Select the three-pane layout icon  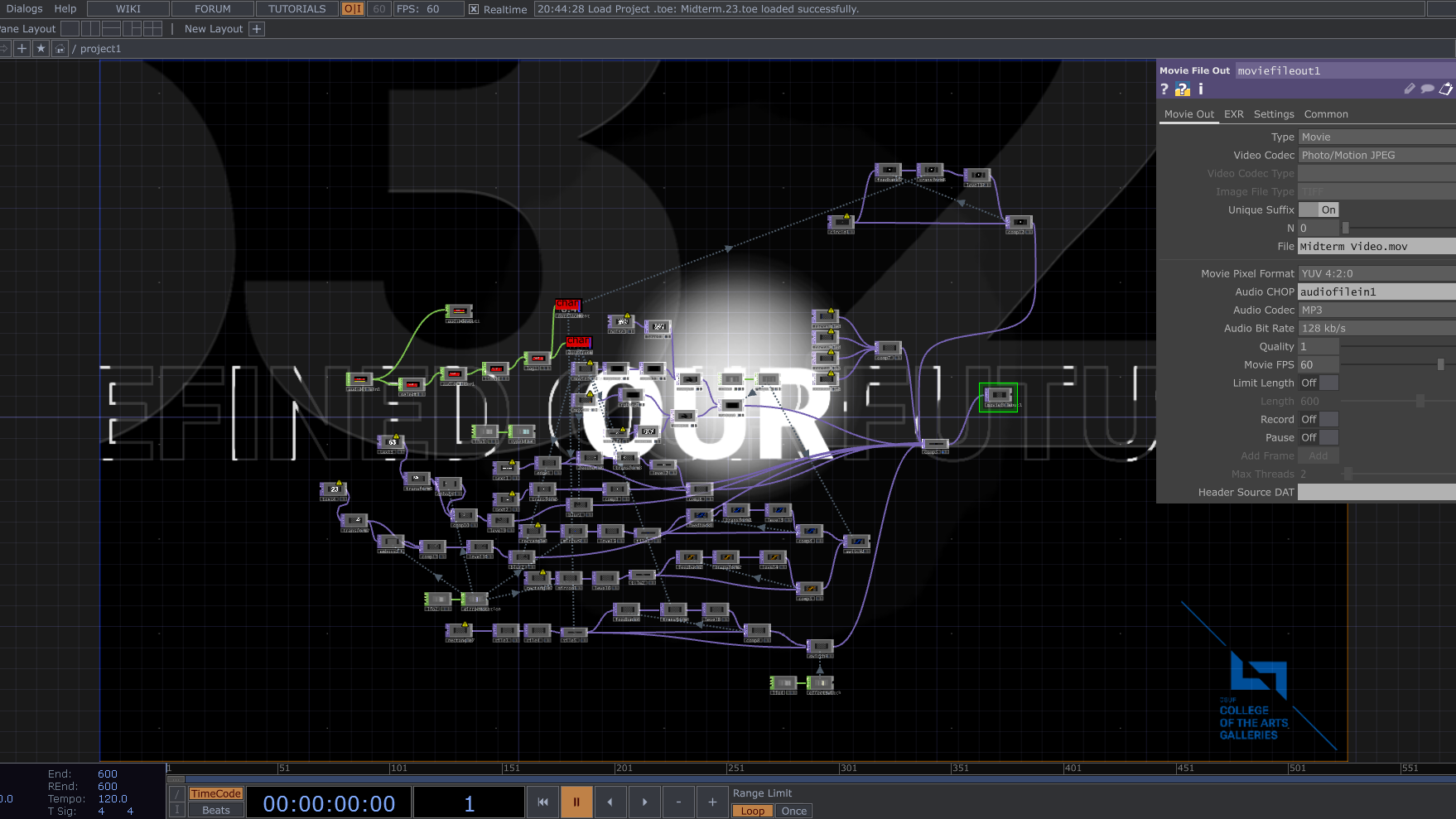(x=132, y=29)
